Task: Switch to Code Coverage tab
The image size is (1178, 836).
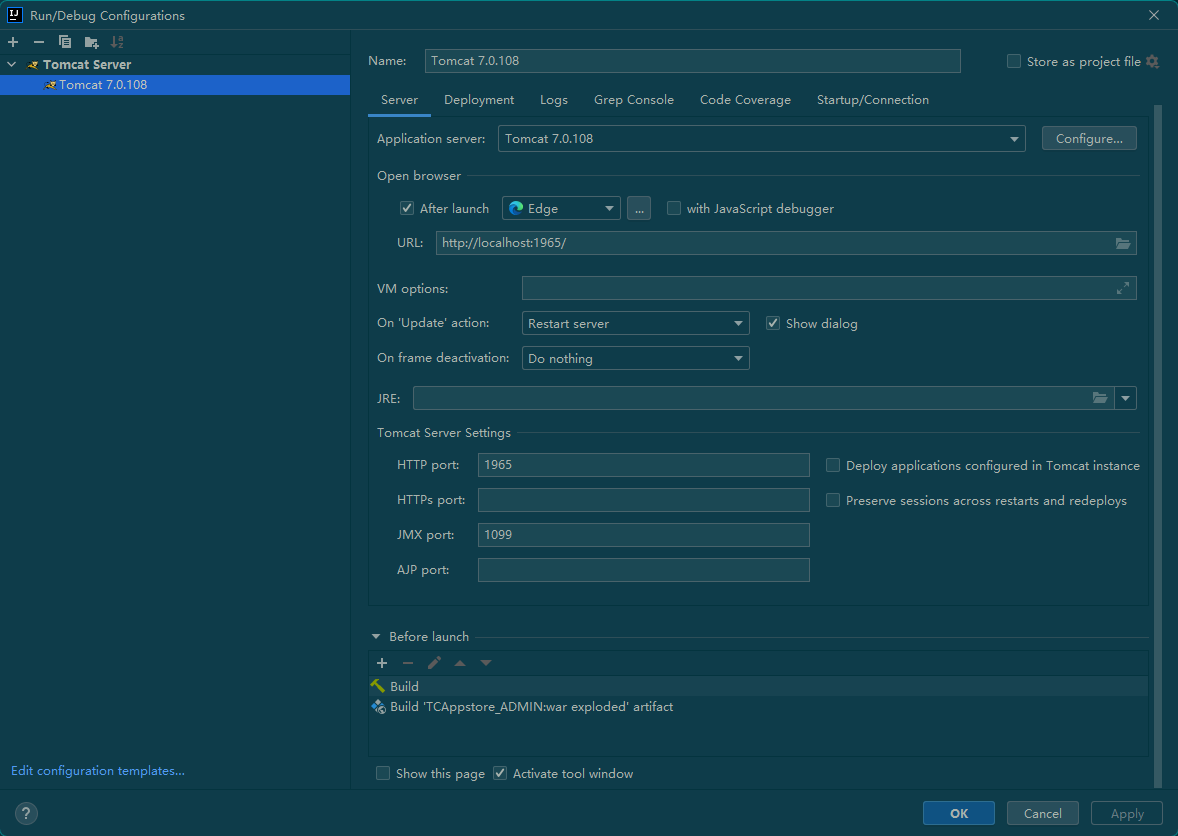Action: tap(745, 100)
